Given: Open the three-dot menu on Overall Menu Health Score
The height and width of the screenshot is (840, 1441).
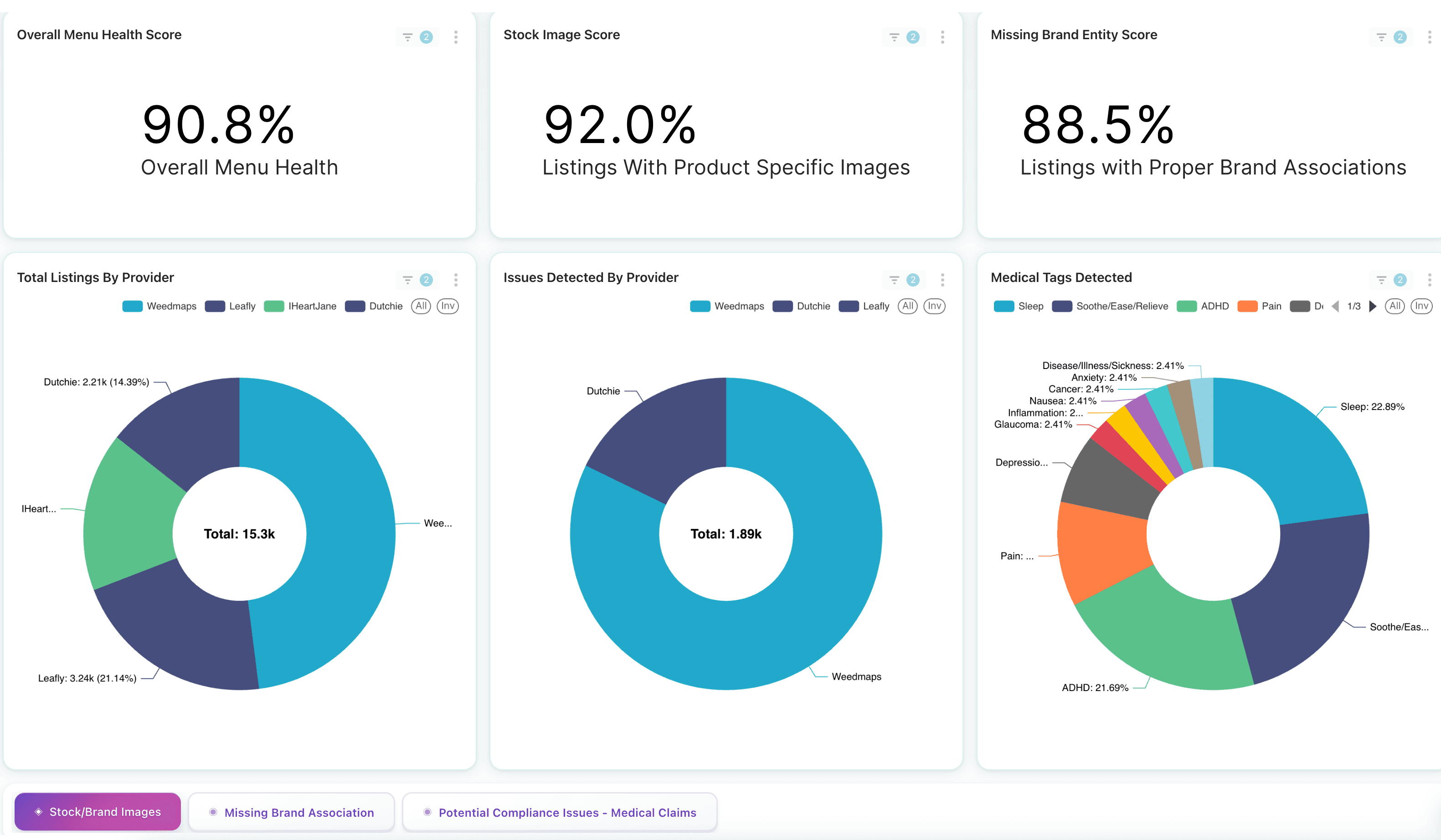Looking at the screenshot, I should [x=456, y=36].
